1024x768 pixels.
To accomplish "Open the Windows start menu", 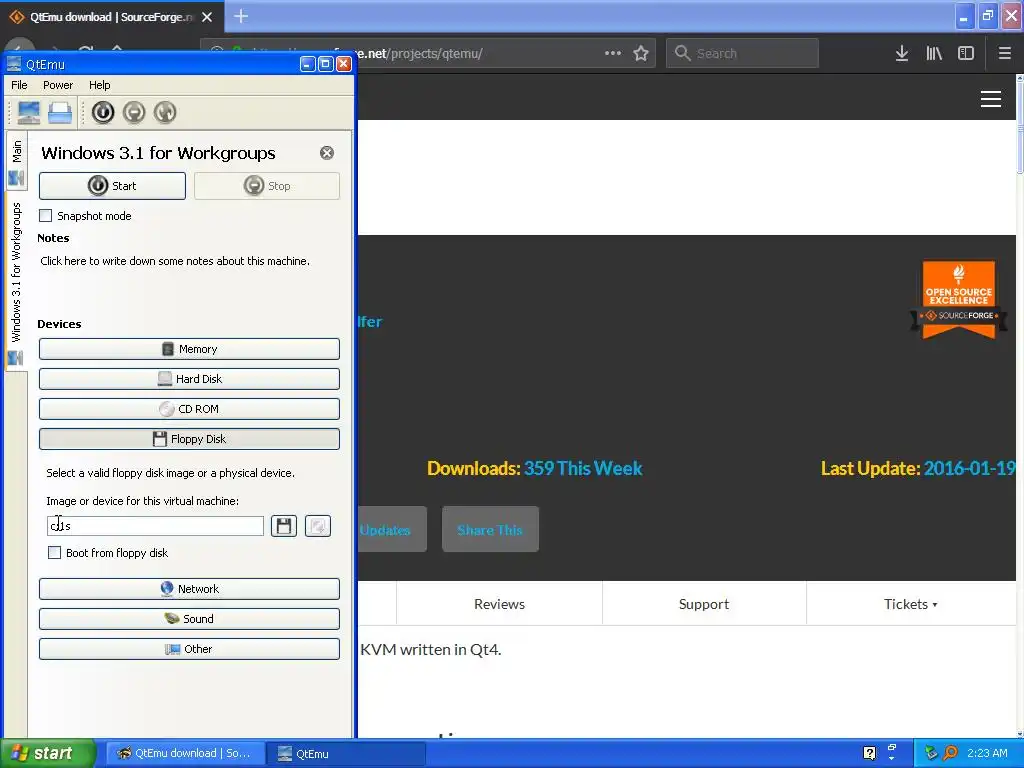I will point(48,753).
